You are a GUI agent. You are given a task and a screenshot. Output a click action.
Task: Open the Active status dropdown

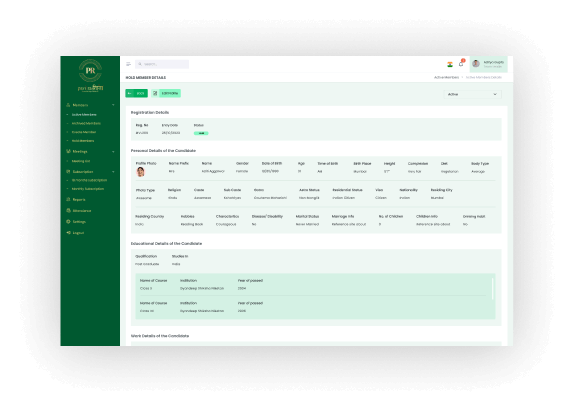pyautogui.click(x=472, y=94)
